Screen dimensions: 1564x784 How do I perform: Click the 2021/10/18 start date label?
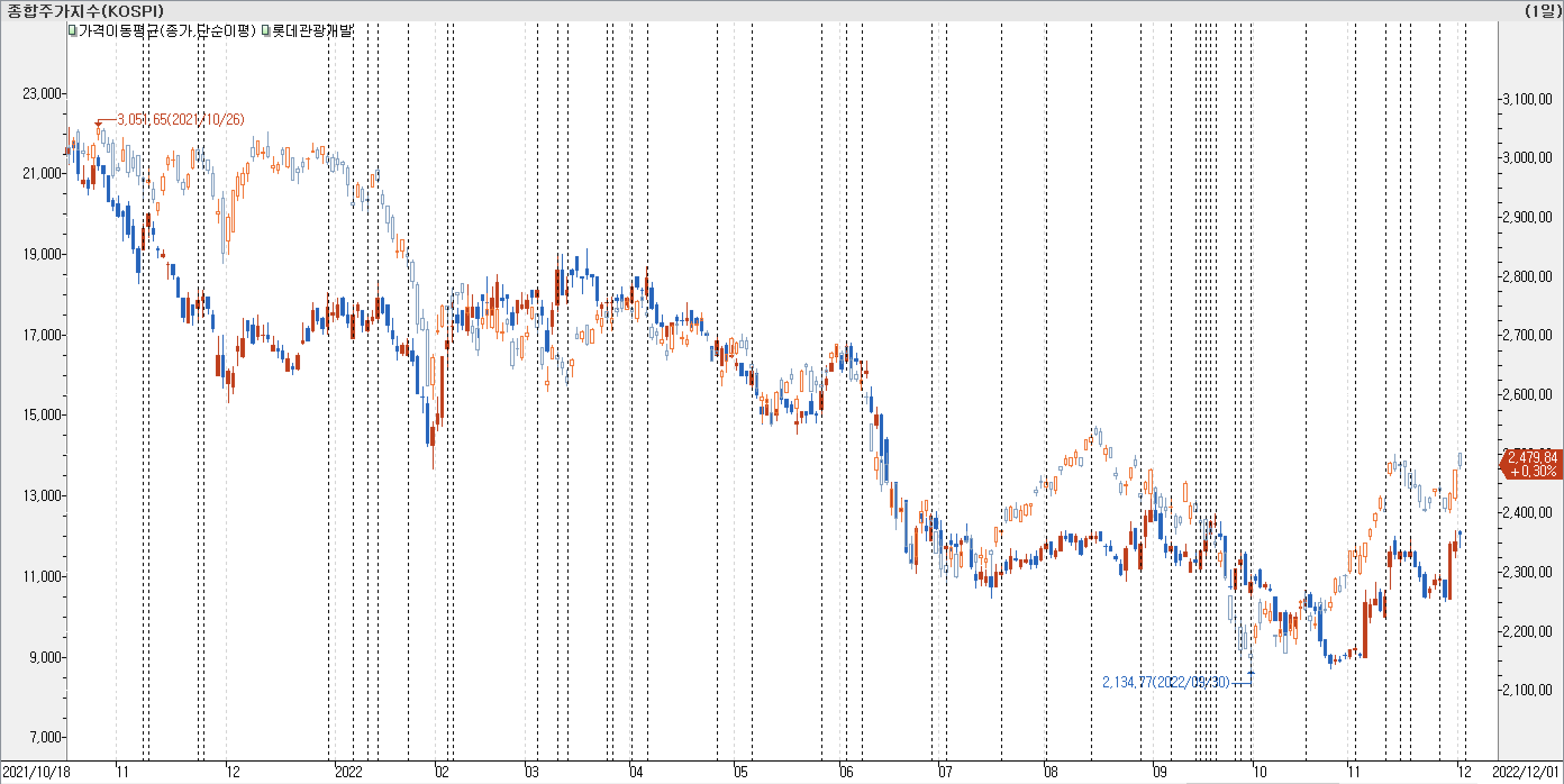(37, 772)
